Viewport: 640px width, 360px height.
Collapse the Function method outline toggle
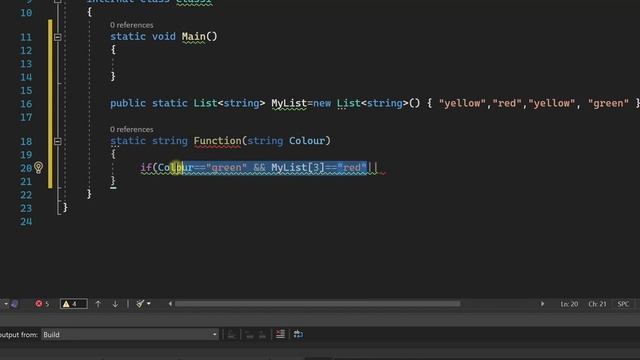pyautogui.click(x=58, y=141)
